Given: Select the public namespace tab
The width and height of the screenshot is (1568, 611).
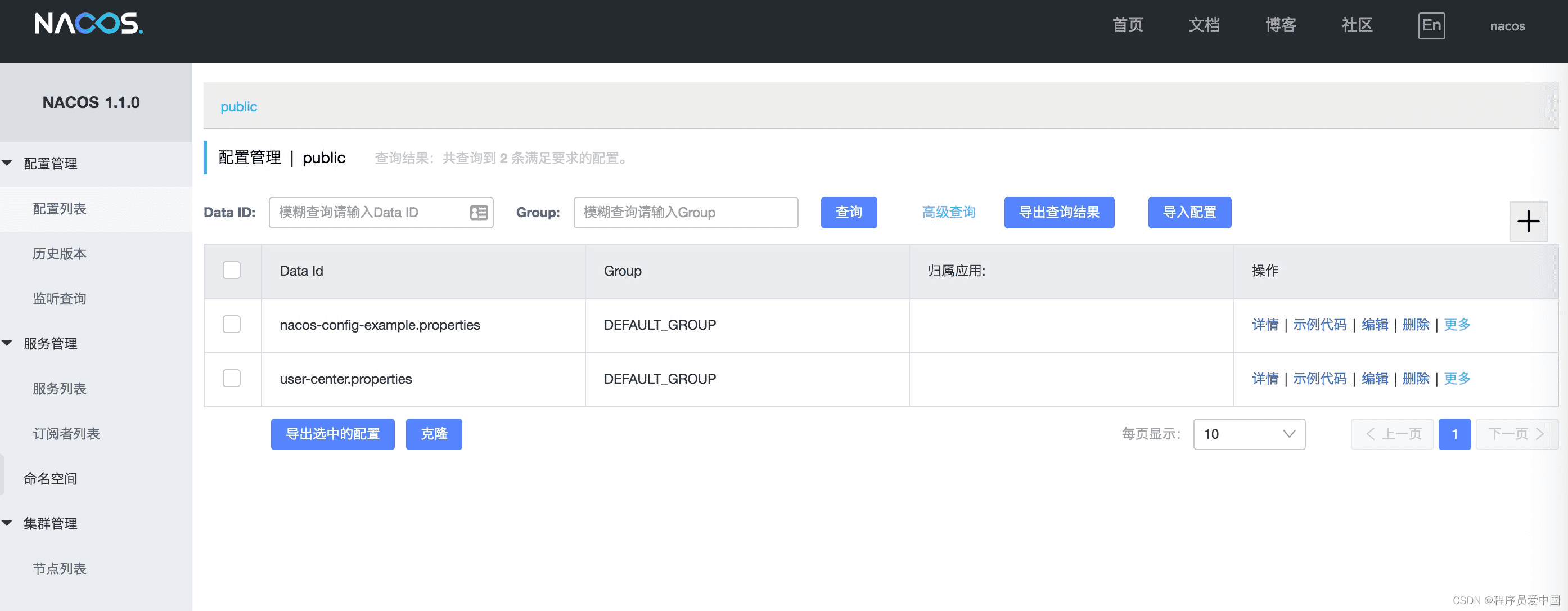Looking at the screenshot, I should click(238, 106).
